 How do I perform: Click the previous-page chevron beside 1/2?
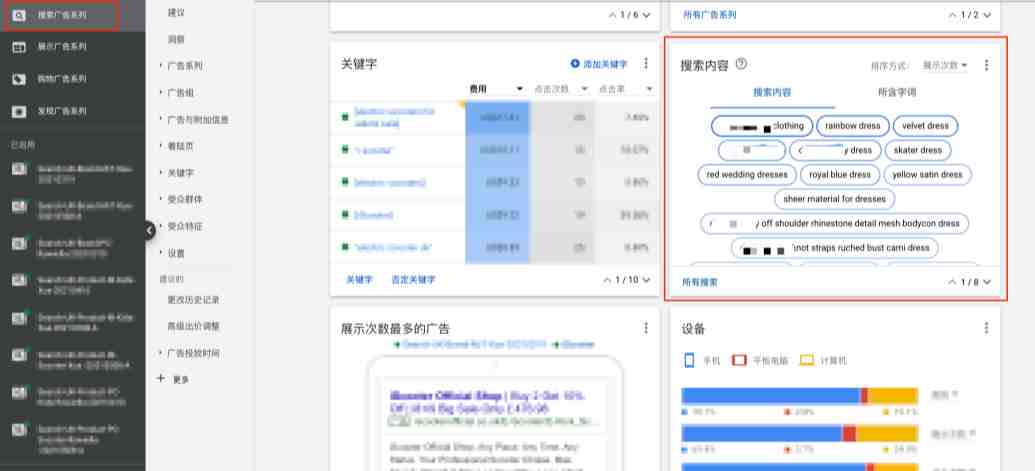952,15
